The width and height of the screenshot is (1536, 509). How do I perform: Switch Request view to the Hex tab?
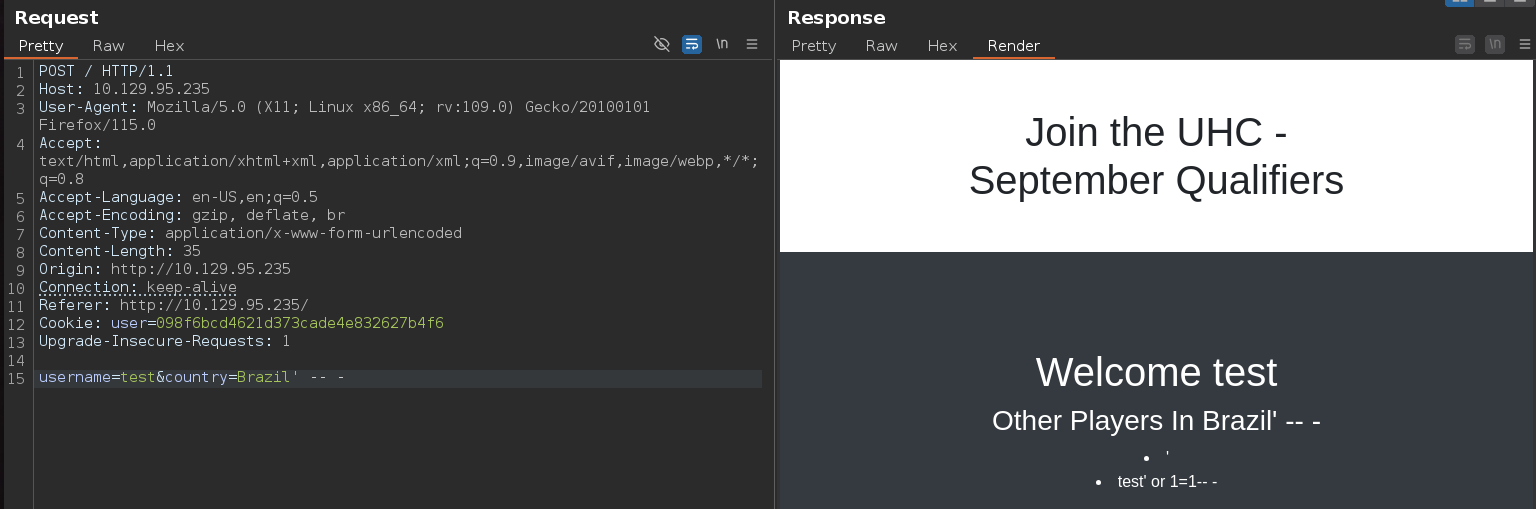pos(169,45)
